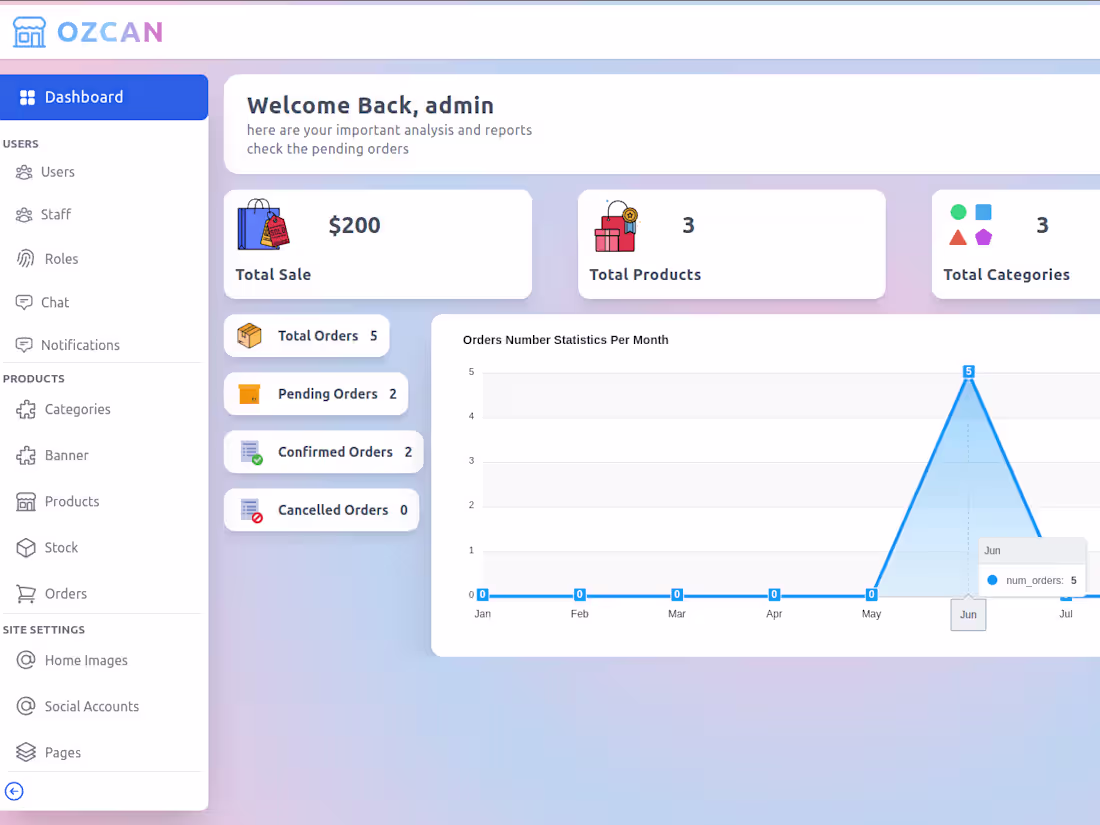Click the Cancelled Orders button
Screen dimensions: 1100x825
coord(321,509)
